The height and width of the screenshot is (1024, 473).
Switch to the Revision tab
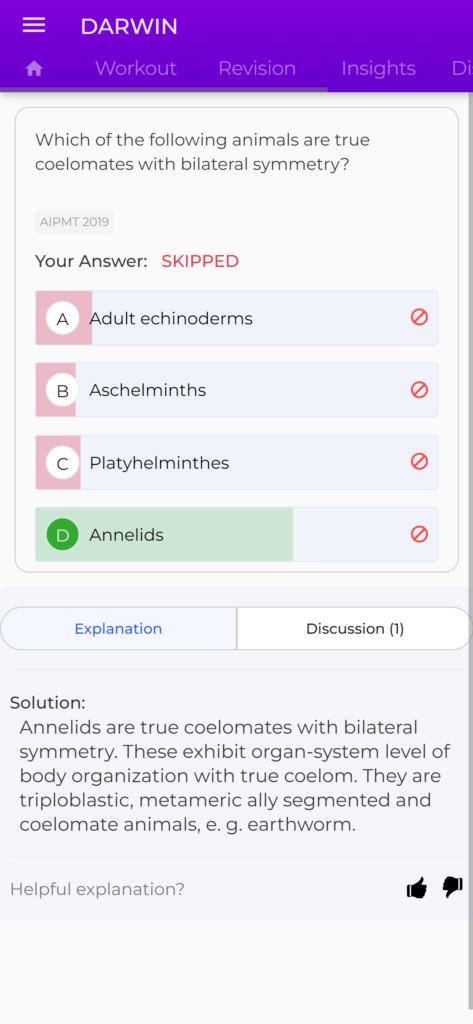click(x=257, y=69)
